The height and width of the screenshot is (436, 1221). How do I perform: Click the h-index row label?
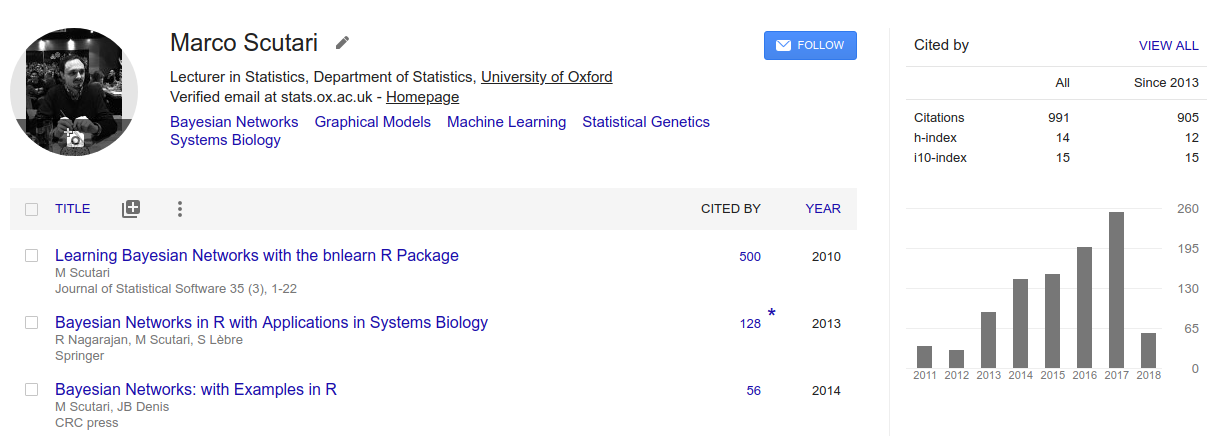click(x=933, y=138)
